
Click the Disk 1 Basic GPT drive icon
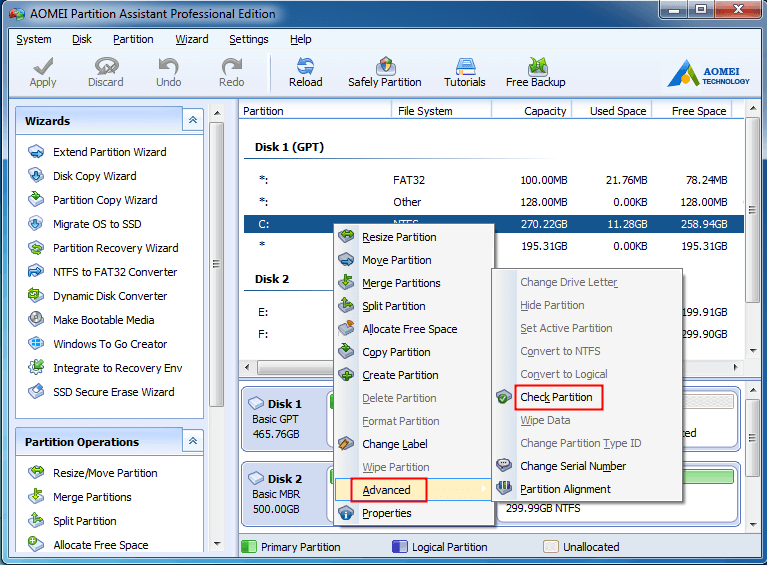(x=256, y=404)
